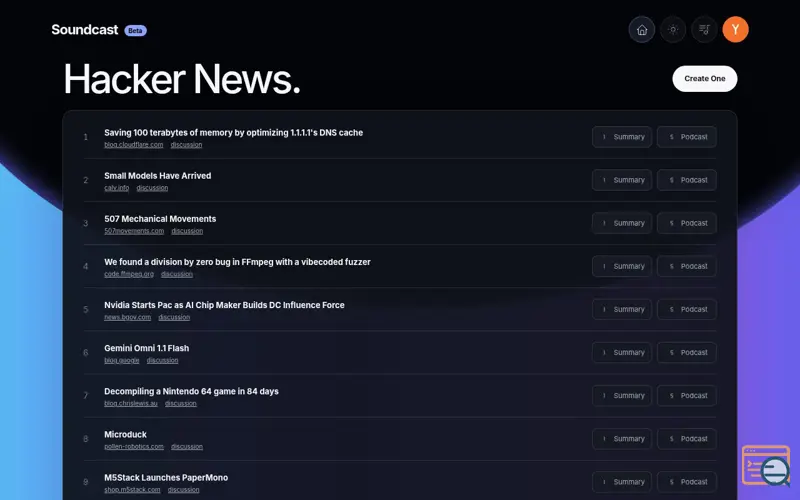
Task: Click the Create One button
Action: coord(705,79)
